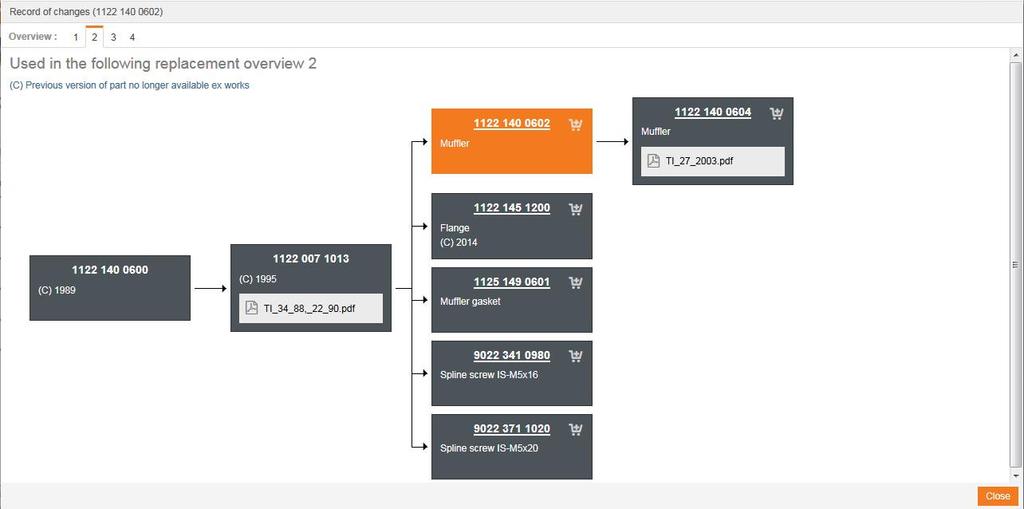Open part number link 9022 341 0980
The image size is (1024, 509).
511,356
